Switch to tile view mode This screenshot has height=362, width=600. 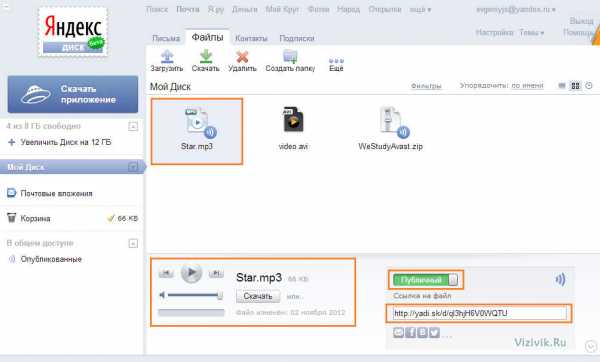click(575, 86)
